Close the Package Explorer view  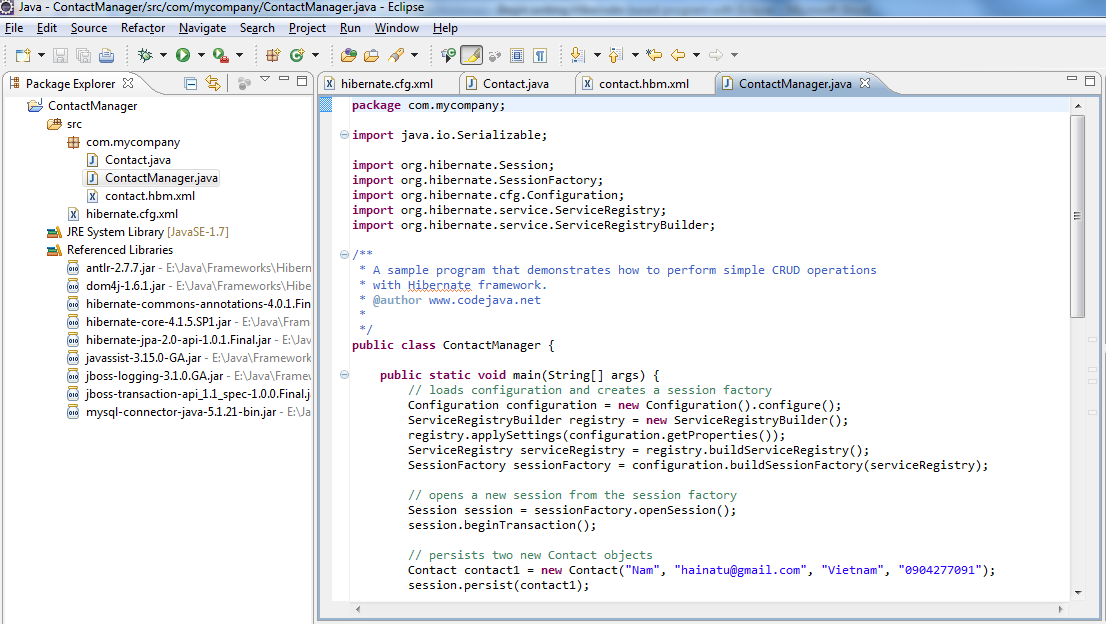click(128, 83)
